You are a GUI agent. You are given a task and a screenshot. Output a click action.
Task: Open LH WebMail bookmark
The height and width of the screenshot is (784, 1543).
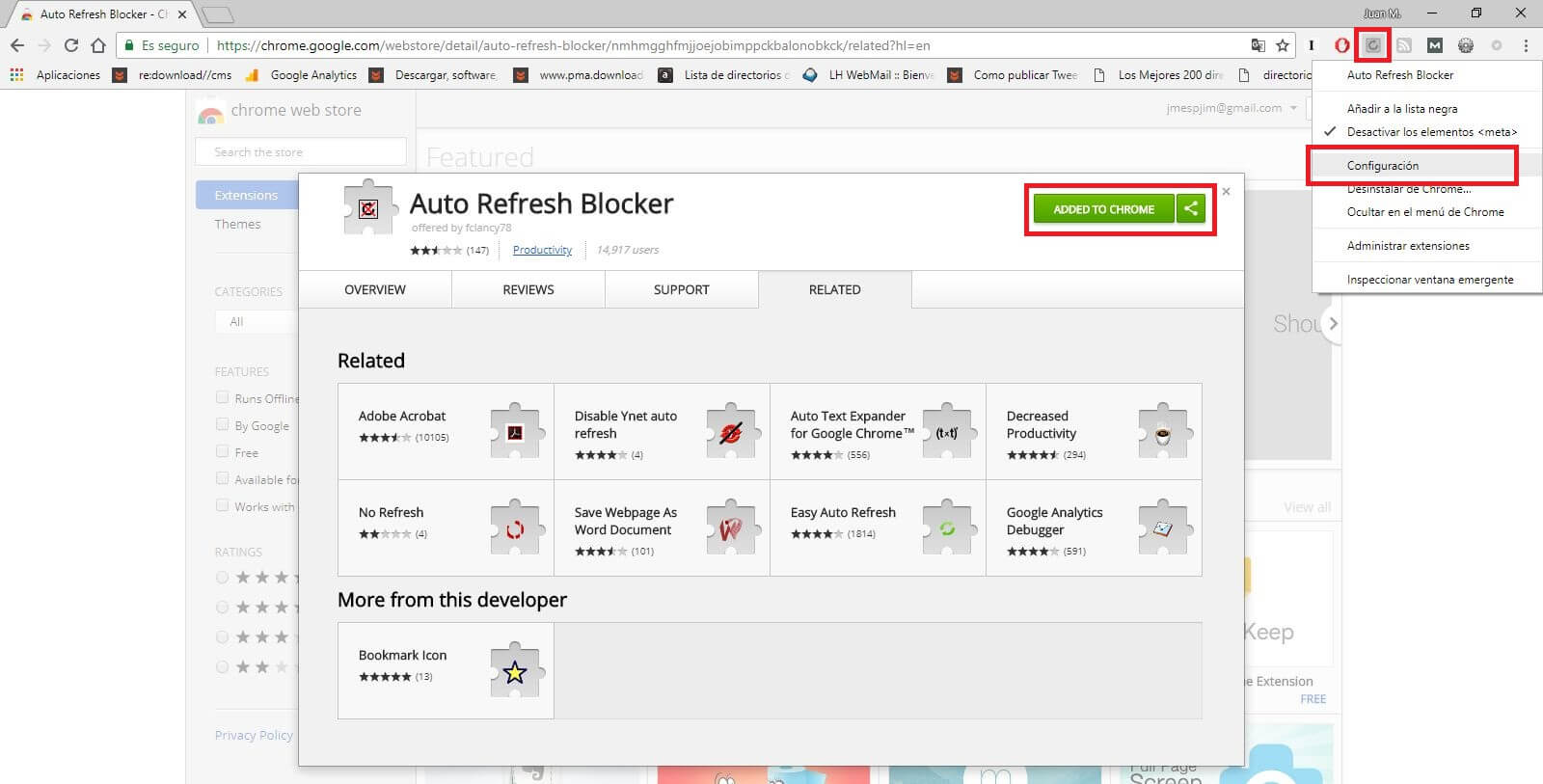click(x=869, y=75)
